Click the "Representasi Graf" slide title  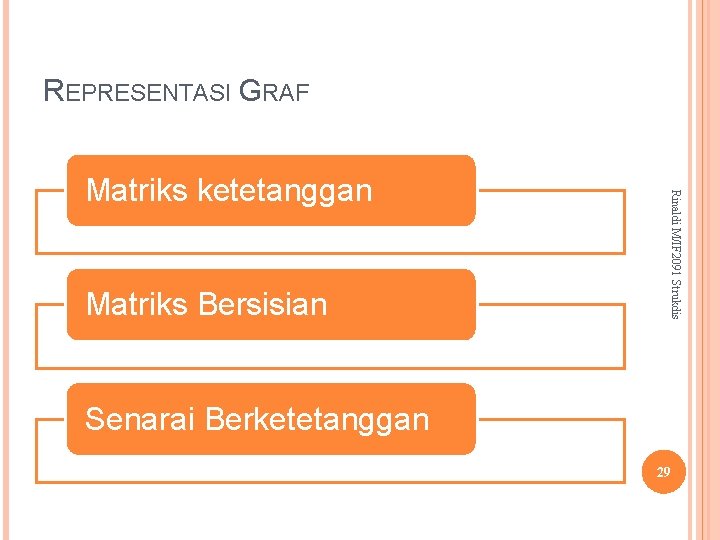pyautogui.click(x=177, y=93)
